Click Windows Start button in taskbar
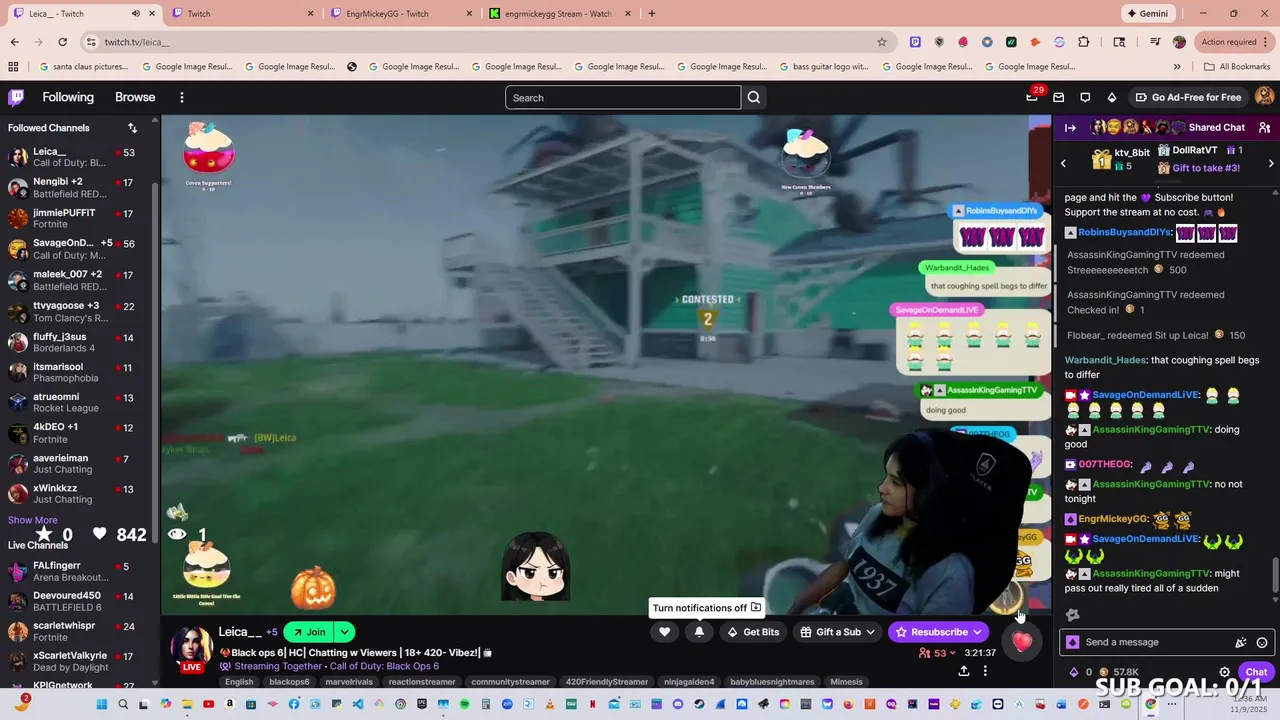This screenshot has height=720, width=1280. pyautogui.click(x=101, y=705)
